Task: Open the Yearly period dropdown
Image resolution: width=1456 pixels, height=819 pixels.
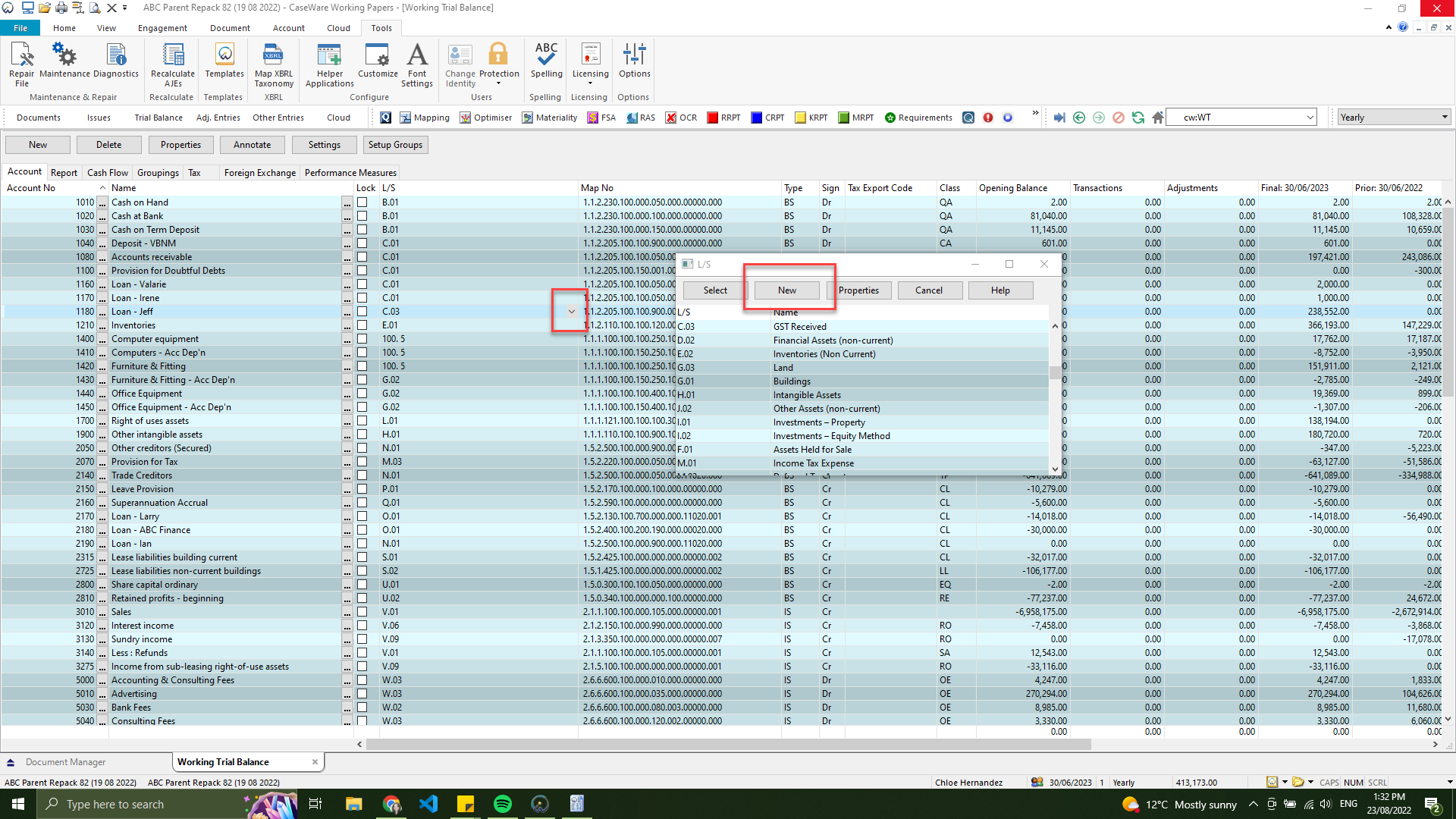Action: pos(1444,117)
